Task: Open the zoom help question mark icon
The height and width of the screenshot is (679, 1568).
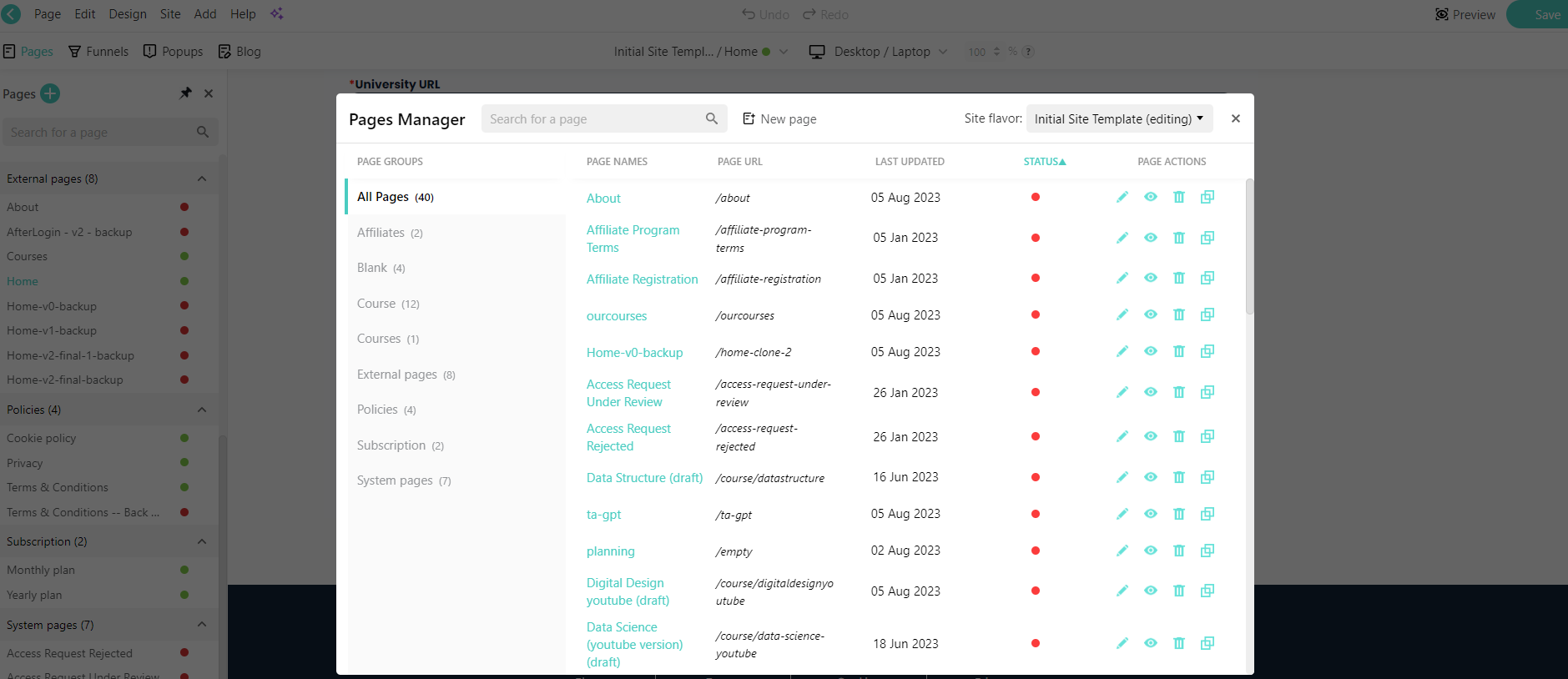Action: pyautogui.click(x=1029, y=52)
